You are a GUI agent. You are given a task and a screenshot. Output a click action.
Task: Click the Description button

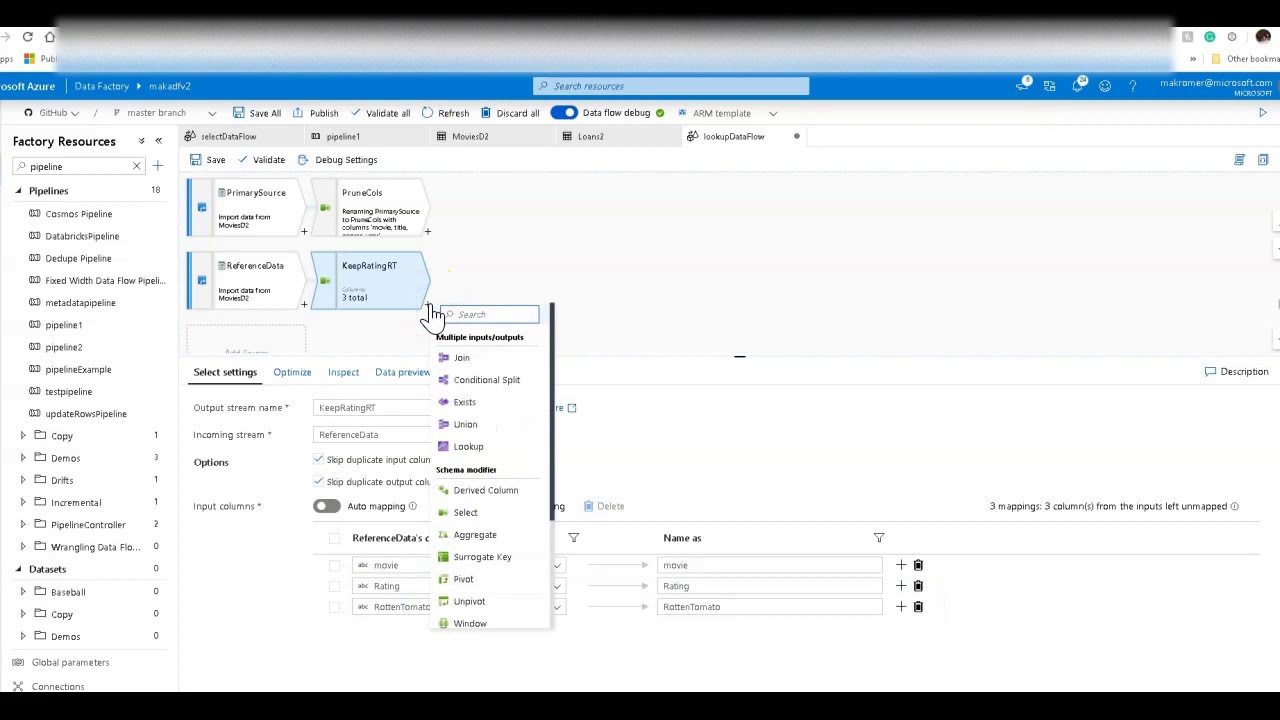[1237, 372]
